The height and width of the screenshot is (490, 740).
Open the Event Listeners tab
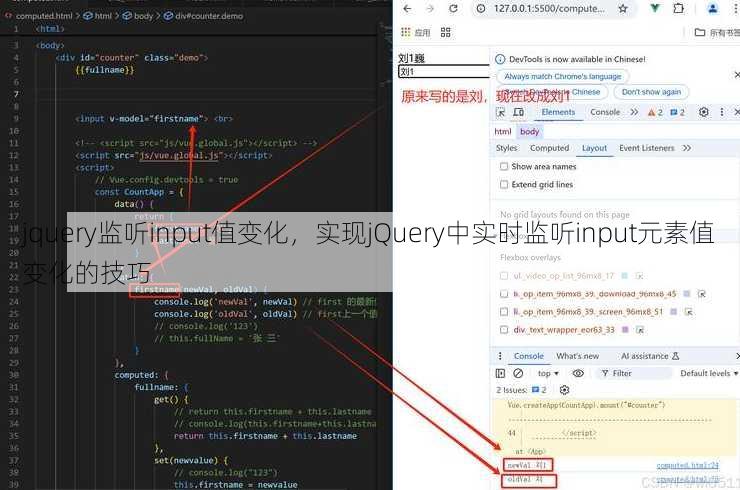click(x=647, y=148)
